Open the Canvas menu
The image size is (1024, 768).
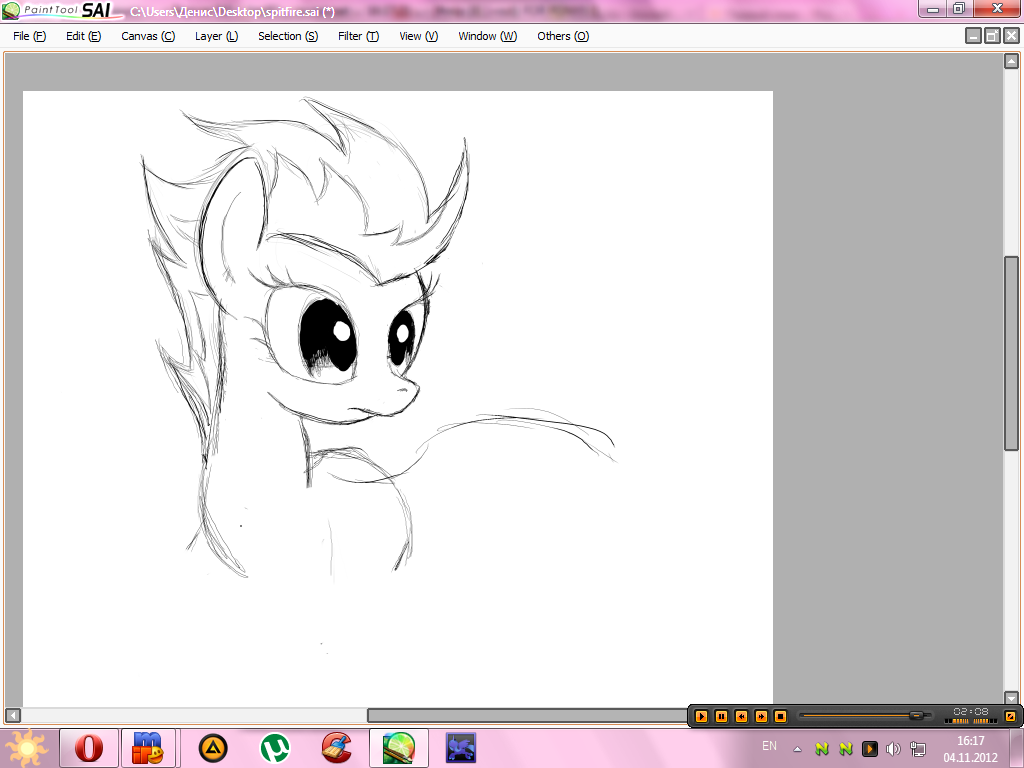[148, 36]
